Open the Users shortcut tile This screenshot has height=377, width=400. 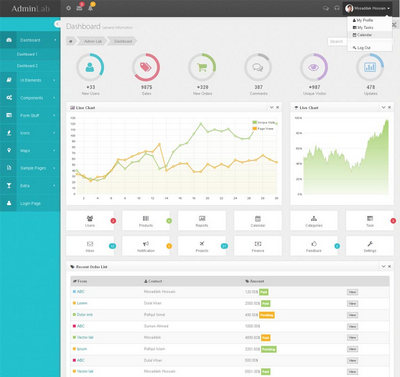[90, 221]
